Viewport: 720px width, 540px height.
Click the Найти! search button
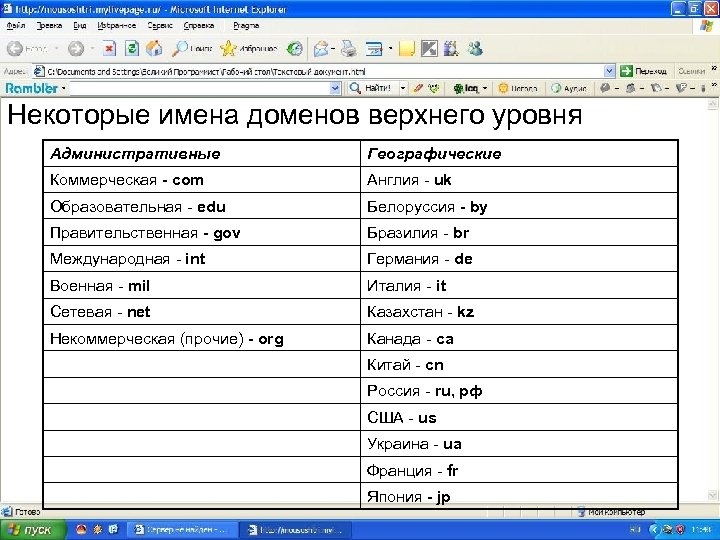coord(370,88)
